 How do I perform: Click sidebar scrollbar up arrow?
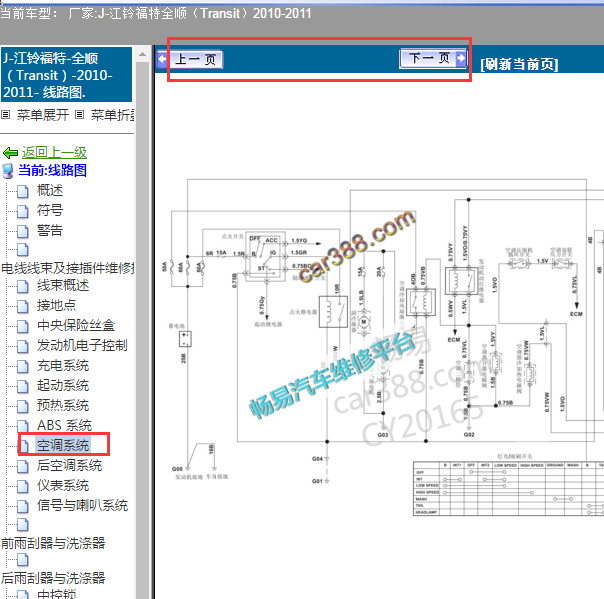[x=143, y=54]
